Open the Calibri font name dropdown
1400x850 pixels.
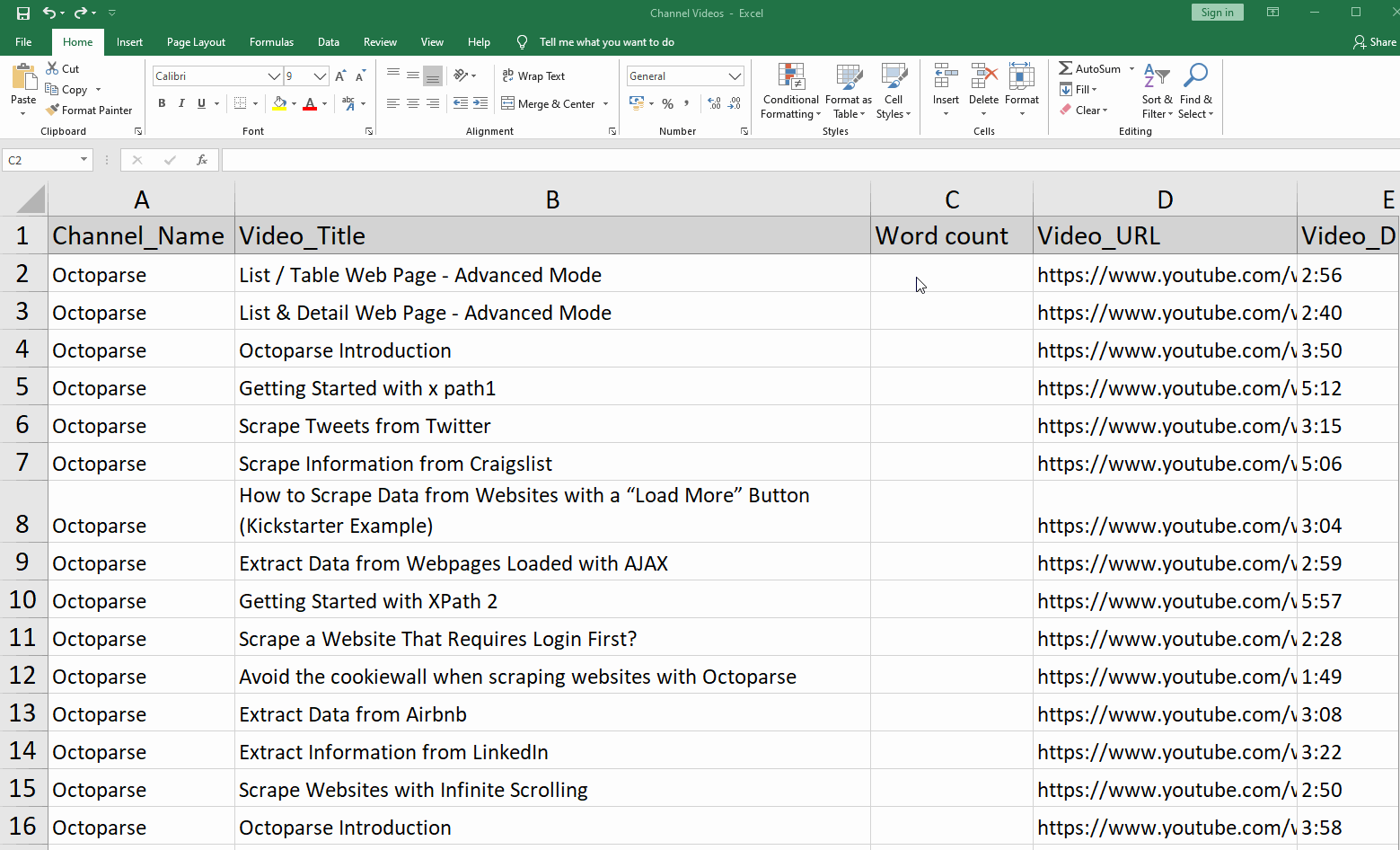(x=275, y=76)
